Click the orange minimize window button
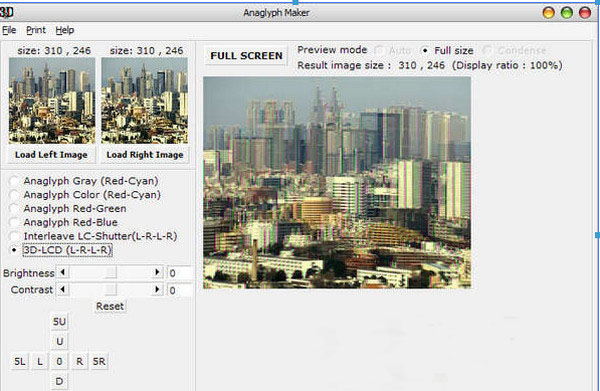The width and height of the screenshot is (600, 391). [548, 13]
